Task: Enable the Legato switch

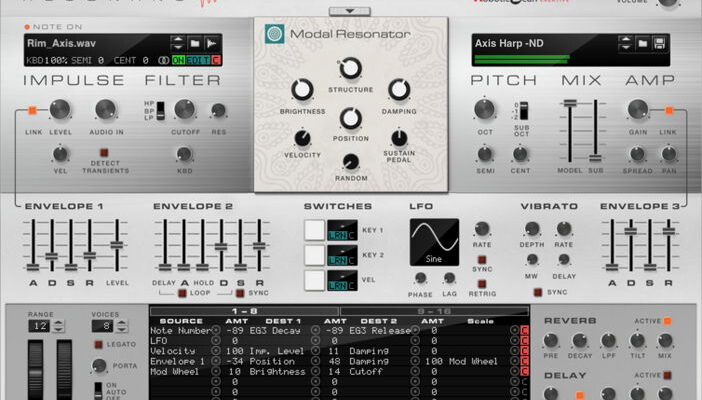Action: click(x=99, y=343)
